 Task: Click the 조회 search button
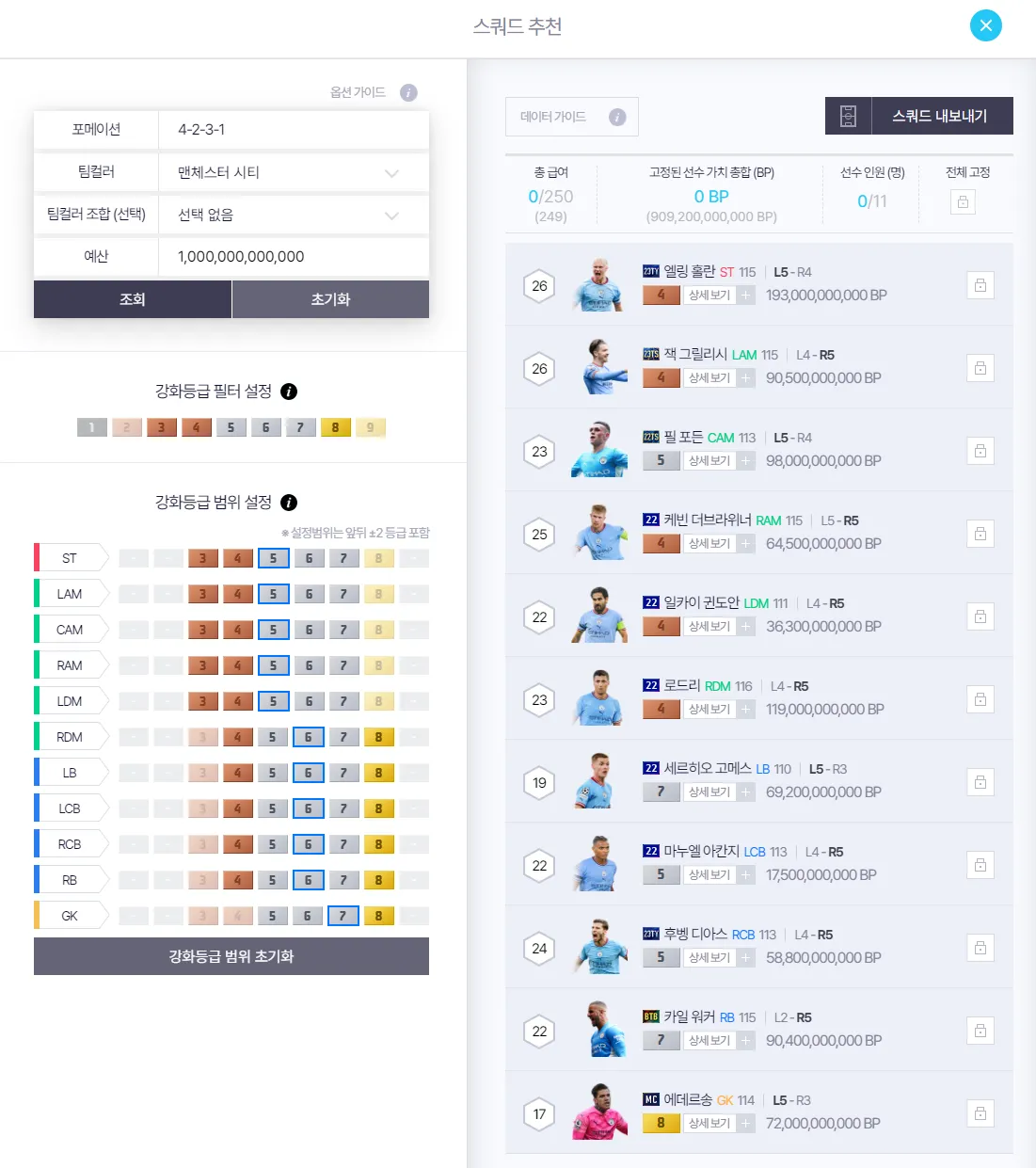click(x=133, y=299)
